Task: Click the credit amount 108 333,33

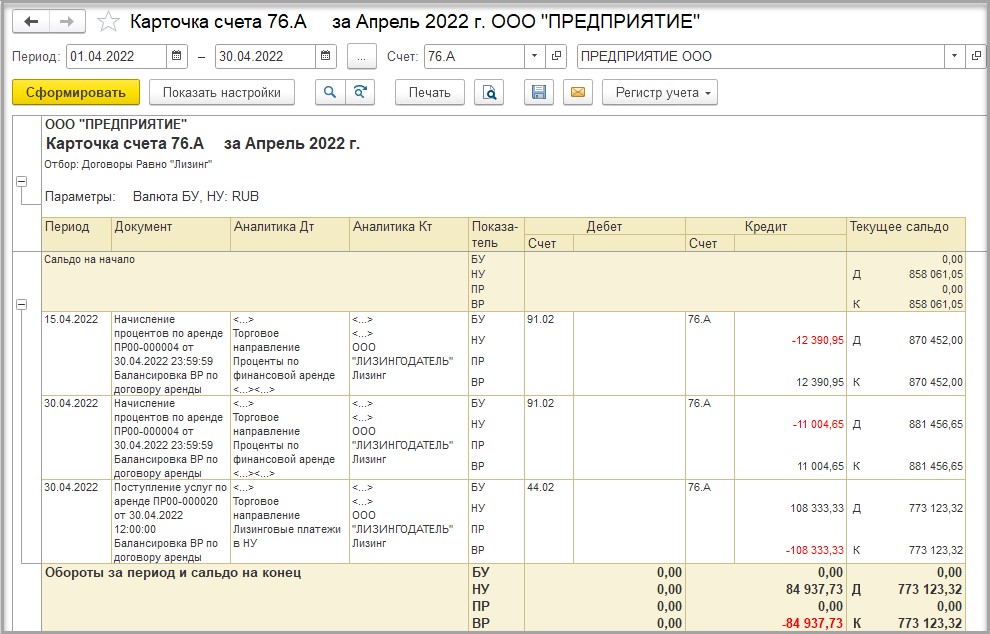Action: pos(817,508)
